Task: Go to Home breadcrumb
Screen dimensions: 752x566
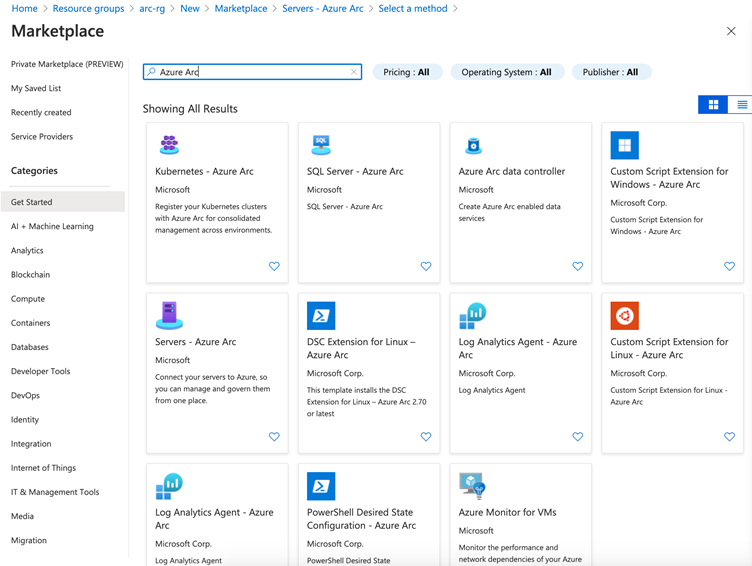Action: point(24,9)
